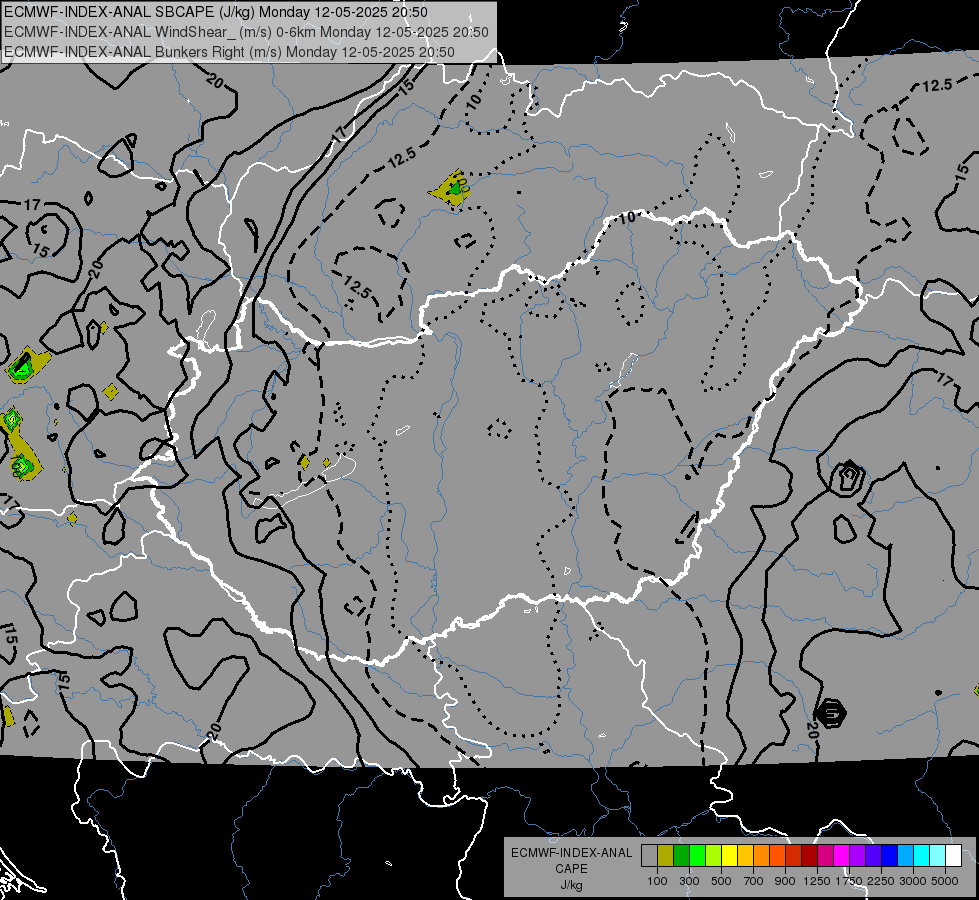Click the legend label '100'

point(657,881)
